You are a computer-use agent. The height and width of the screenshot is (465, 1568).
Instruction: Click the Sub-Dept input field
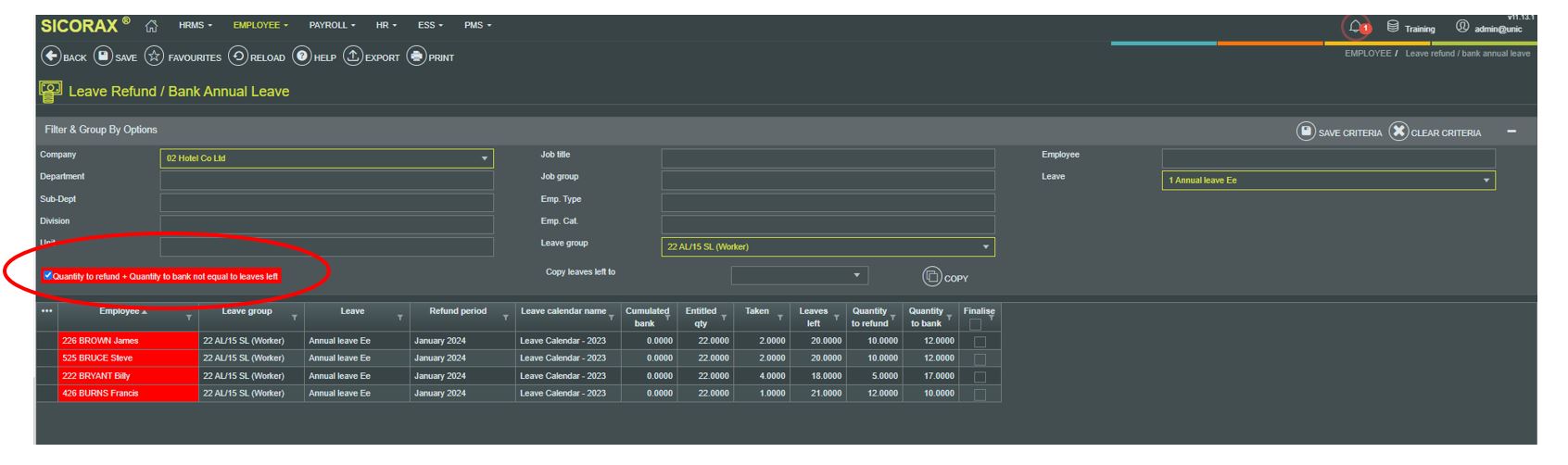tap(327, 203)
